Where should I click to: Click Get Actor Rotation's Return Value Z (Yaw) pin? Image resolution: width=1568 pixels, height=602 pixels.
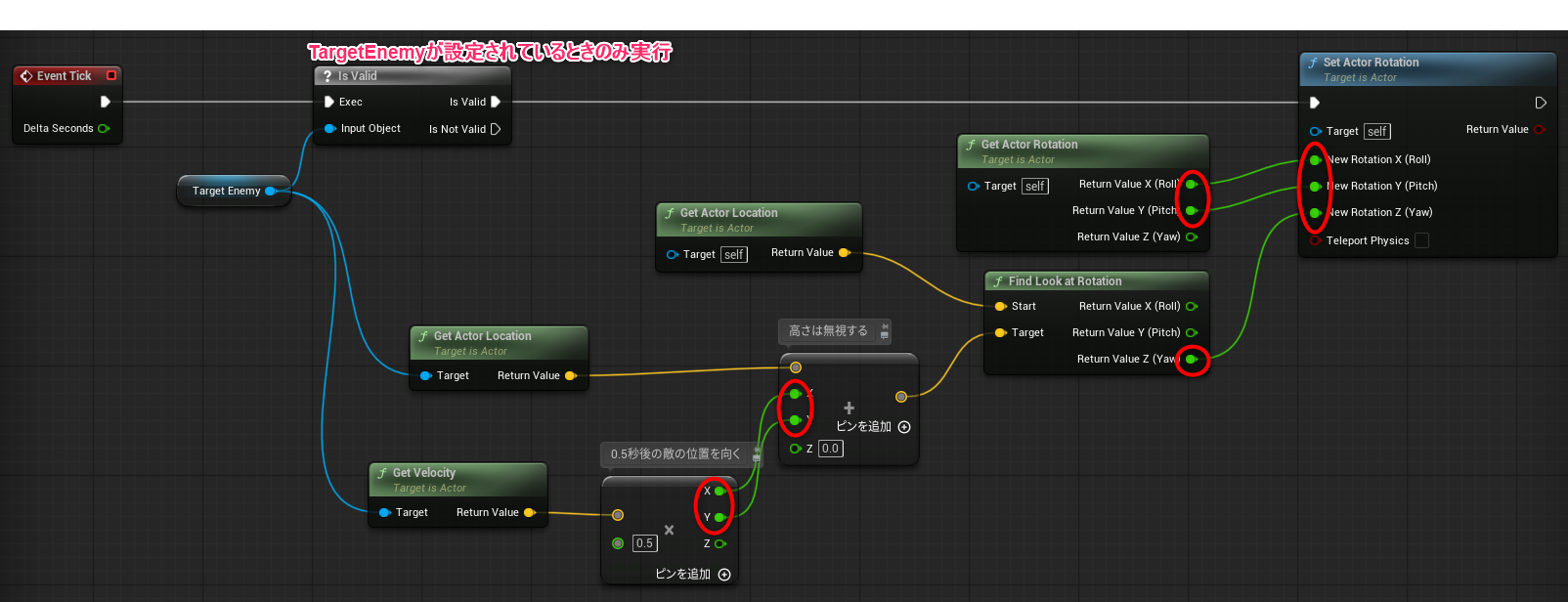point(1192,236)
